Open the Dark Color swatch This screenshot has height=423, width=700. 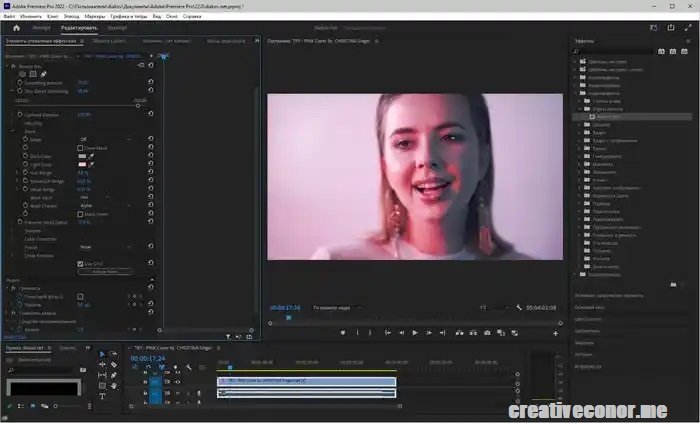pyautogui.click(x=82, y=156)
